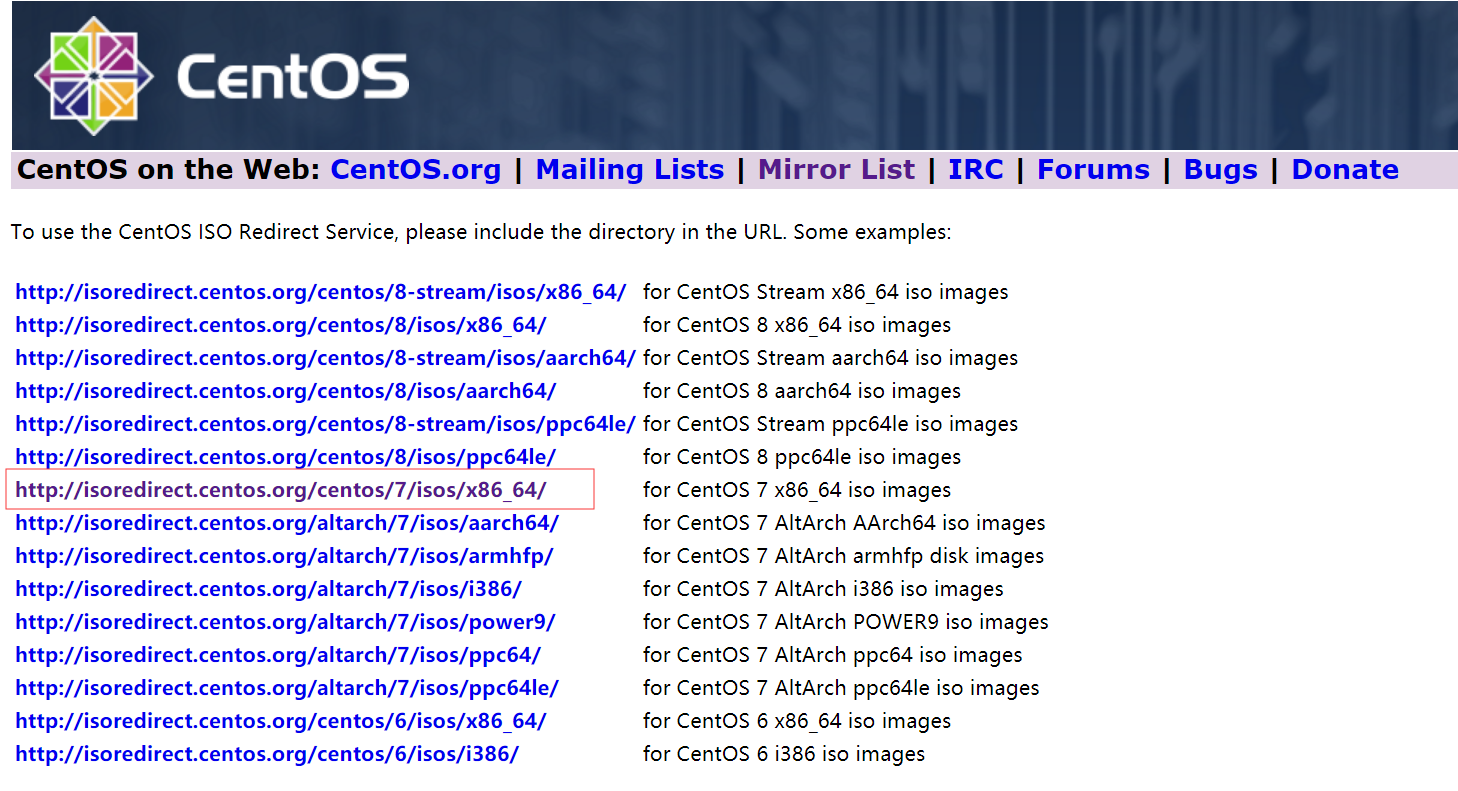Click the Donate link
The width and height of the screenshot is (1458, 791).
point(1345,170)
